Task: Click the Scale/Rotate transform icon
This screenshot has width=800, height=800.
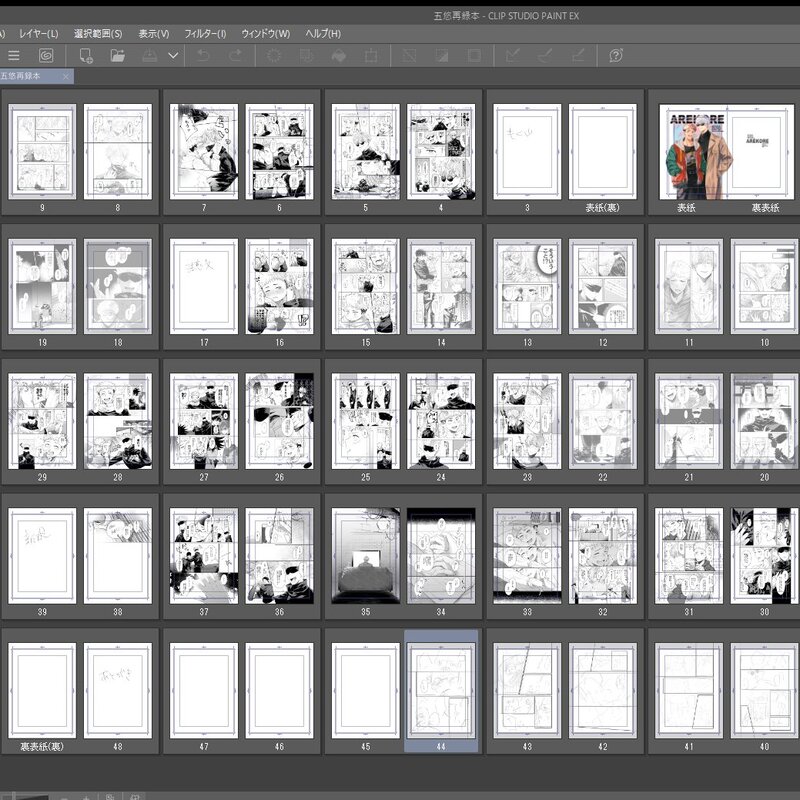Action: click(x=371, y=56)
